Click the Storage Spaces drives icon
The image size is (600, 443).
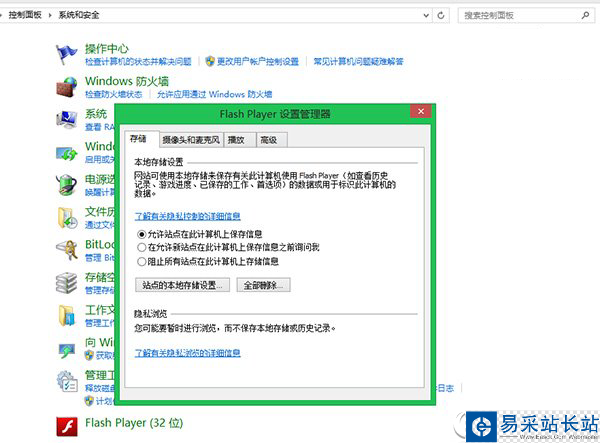pos(66,283)
